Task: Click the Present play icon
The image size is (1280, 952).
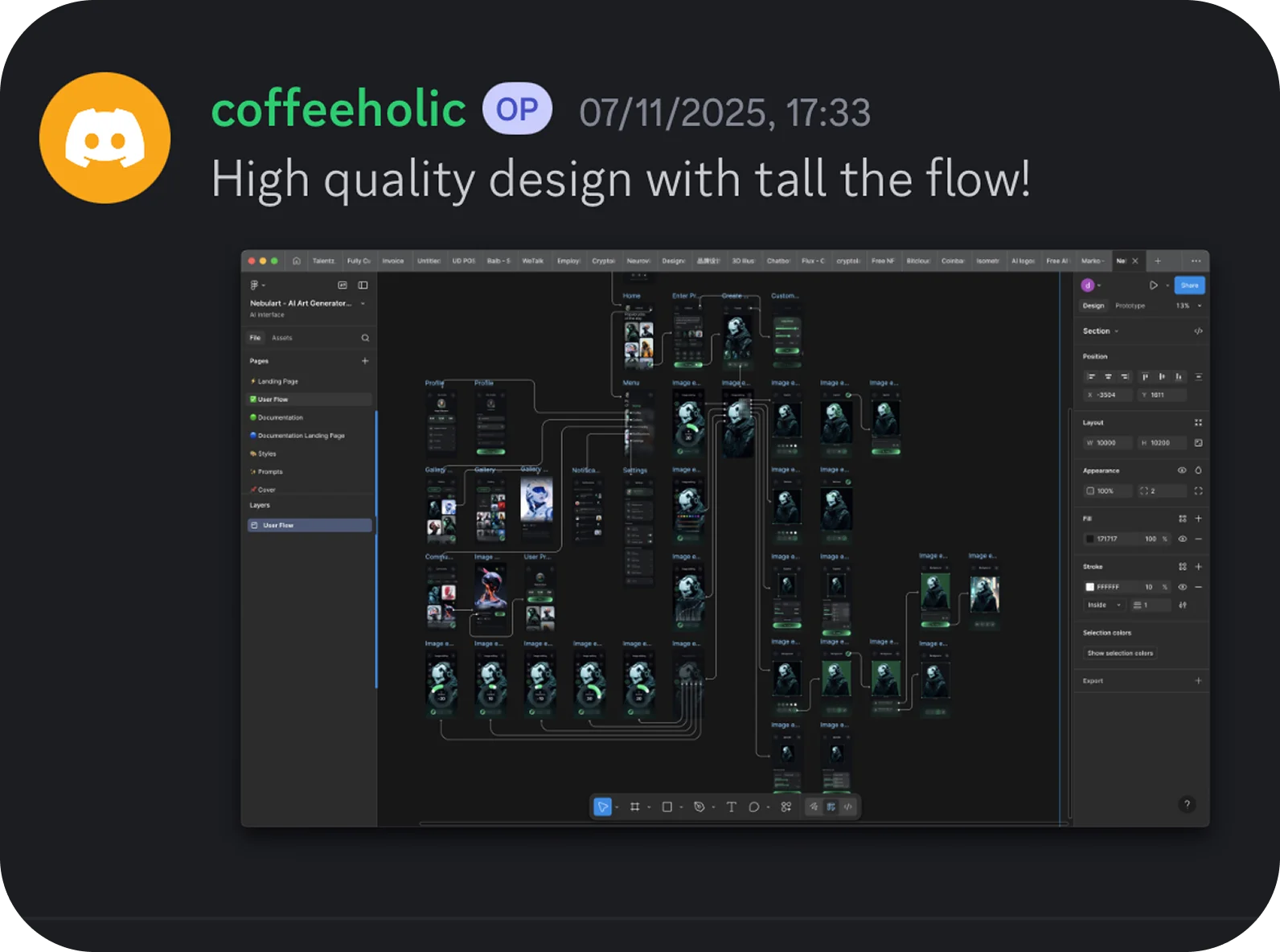Action: [x=1153, y=285]
